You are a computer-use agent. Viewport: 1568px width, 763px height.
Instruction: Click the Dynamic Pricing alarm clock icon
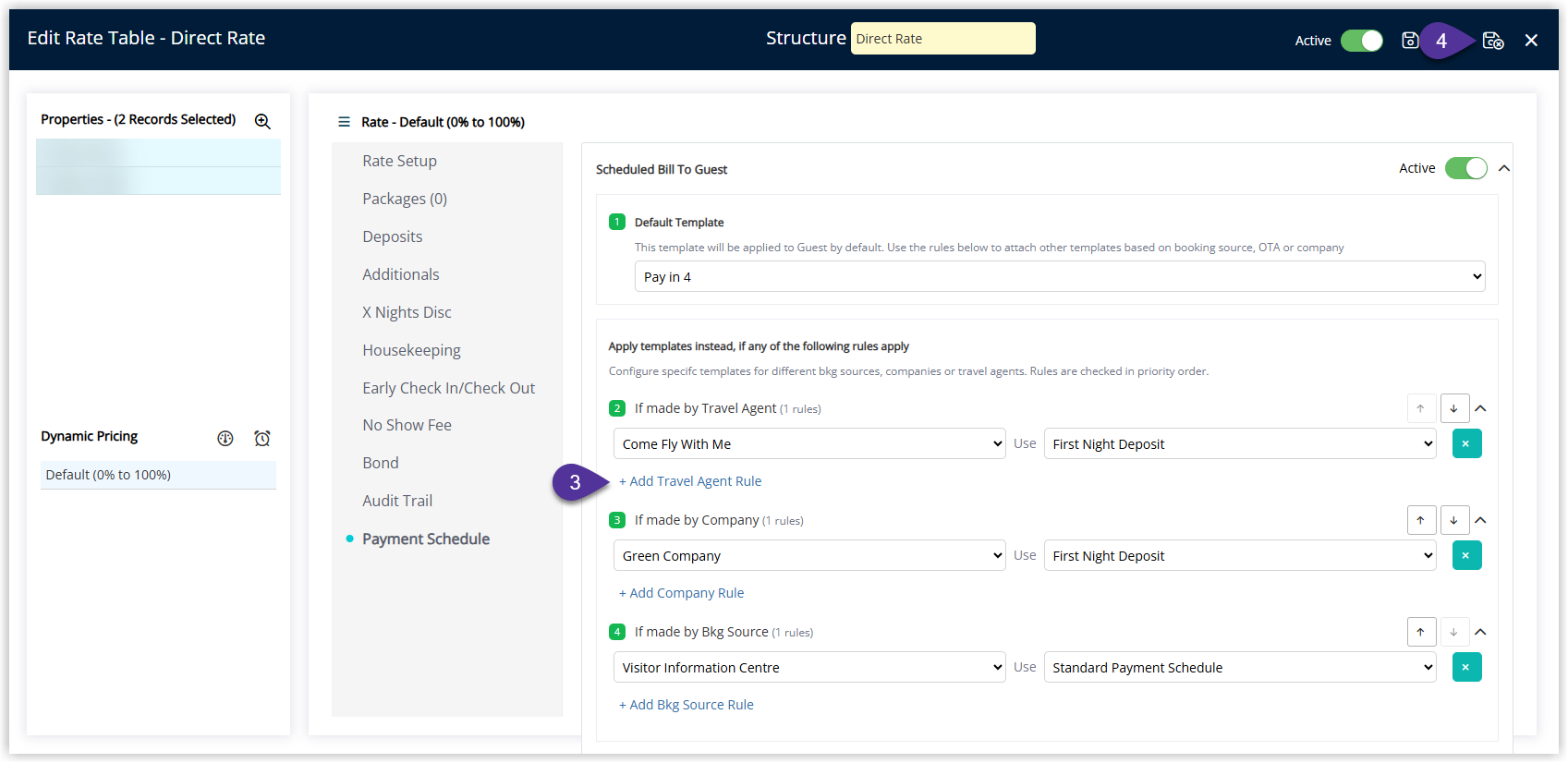pyautogui.click(x=262, y=438)
